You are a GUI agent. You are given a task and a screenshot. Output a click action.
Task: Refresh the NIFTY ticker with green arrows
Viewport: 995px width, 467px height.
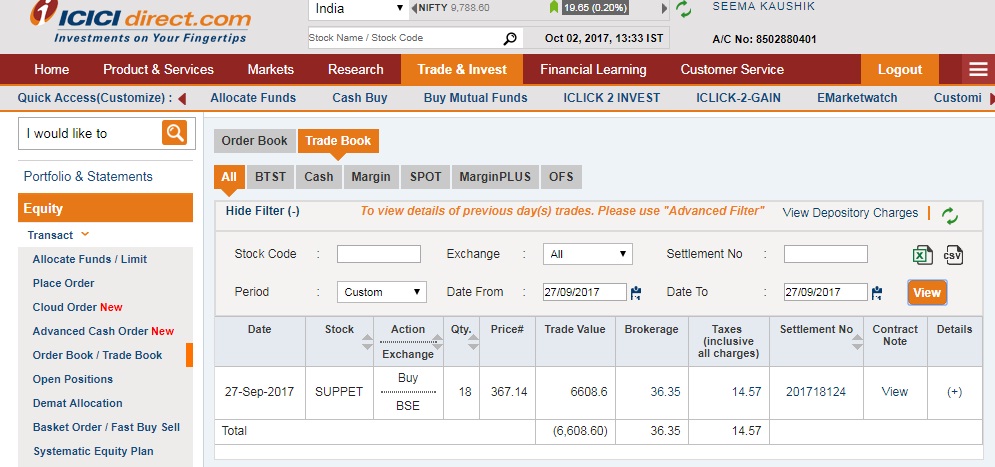click(x=683, y=9)
